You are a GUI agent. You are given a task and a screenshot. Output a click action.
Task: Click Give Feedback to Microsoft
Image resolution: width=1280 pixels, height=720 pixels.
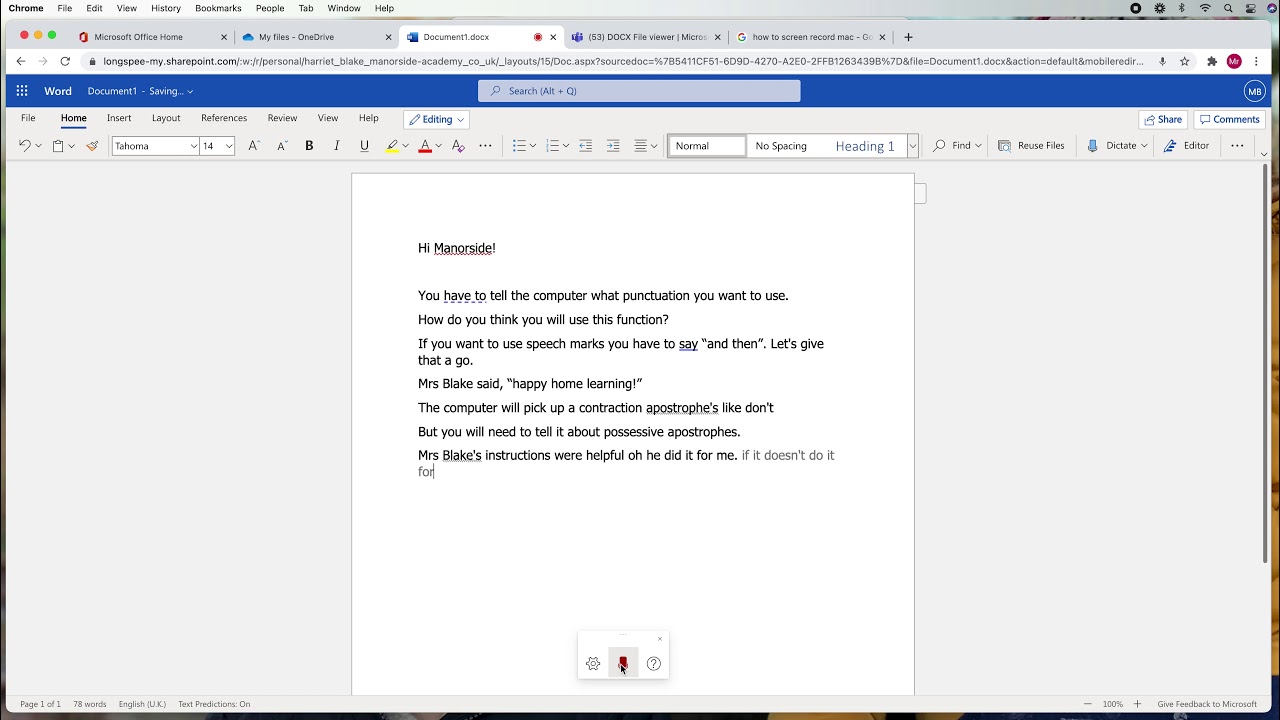pyautogui.click(x=1207, y=704)
